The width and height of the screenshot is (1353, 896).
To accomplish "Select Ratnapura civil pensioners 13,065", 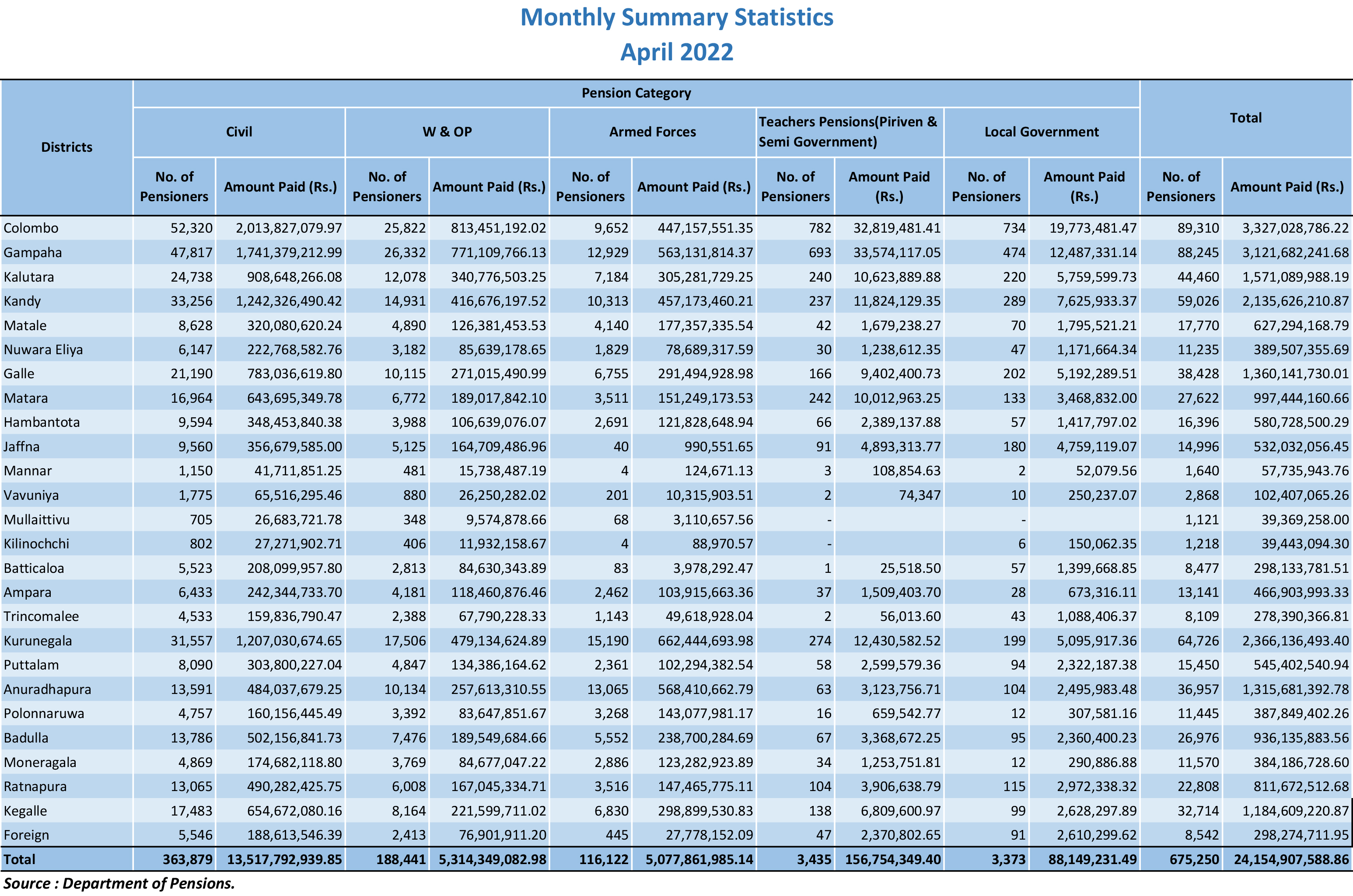I will point(192,787).
